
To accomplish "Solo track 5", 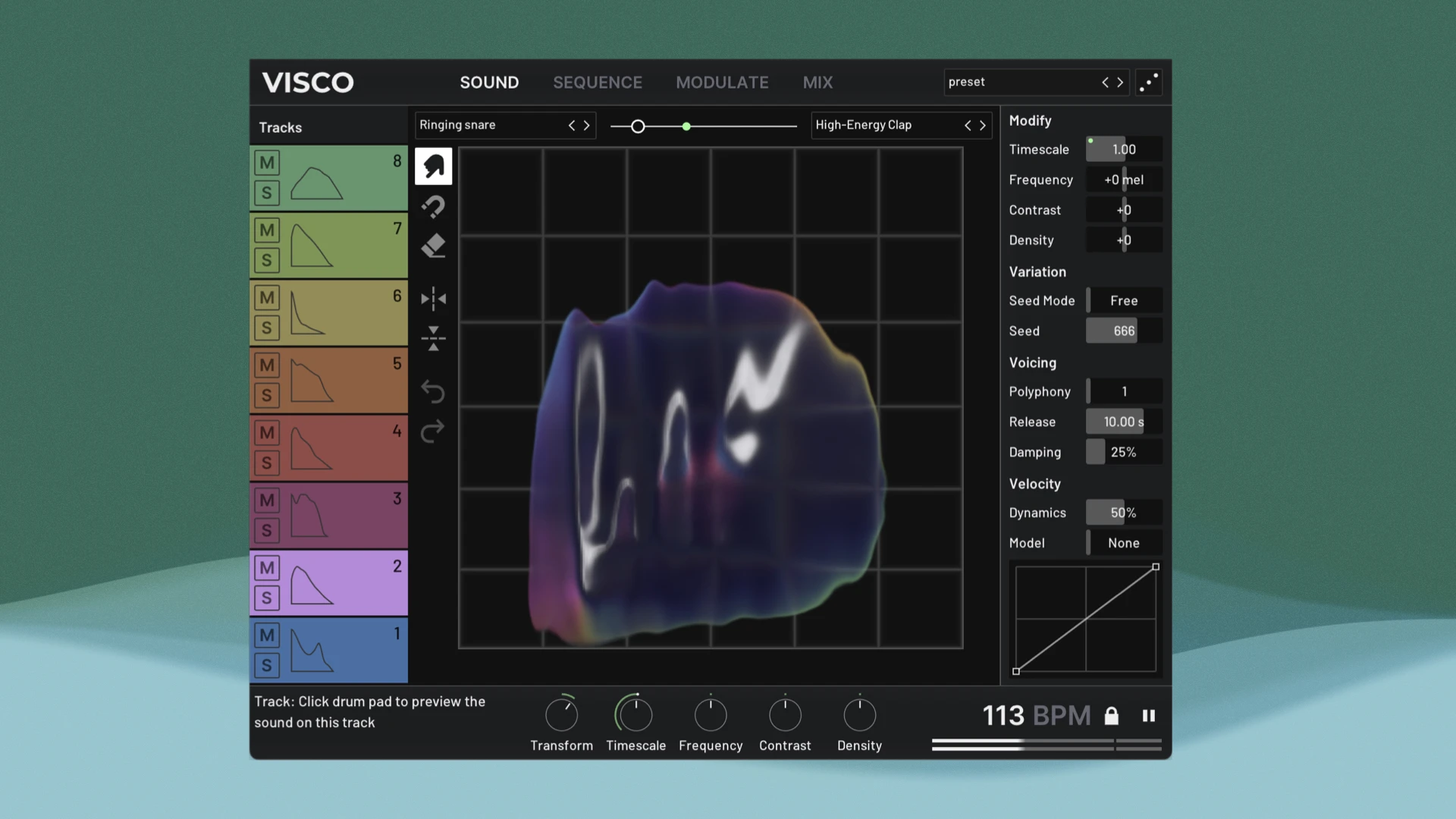I will click(x=266, y=395).
